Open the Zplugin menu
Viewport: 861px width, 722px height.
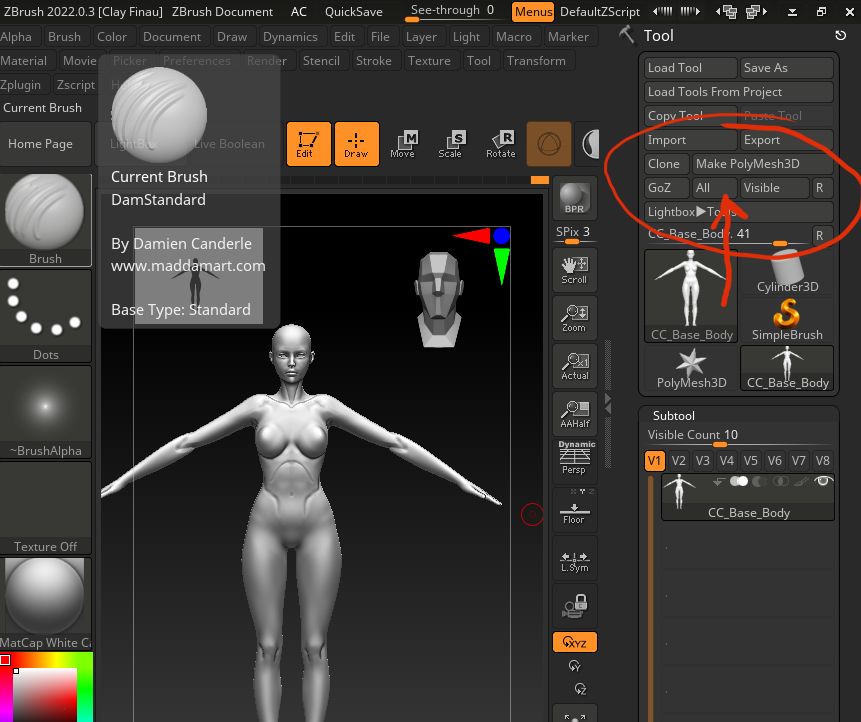coord(21,85)
